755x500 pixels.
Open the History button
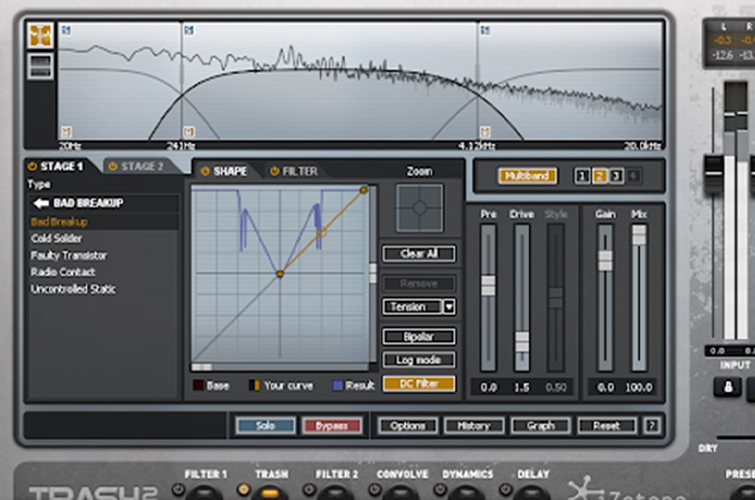click(474, 426)
